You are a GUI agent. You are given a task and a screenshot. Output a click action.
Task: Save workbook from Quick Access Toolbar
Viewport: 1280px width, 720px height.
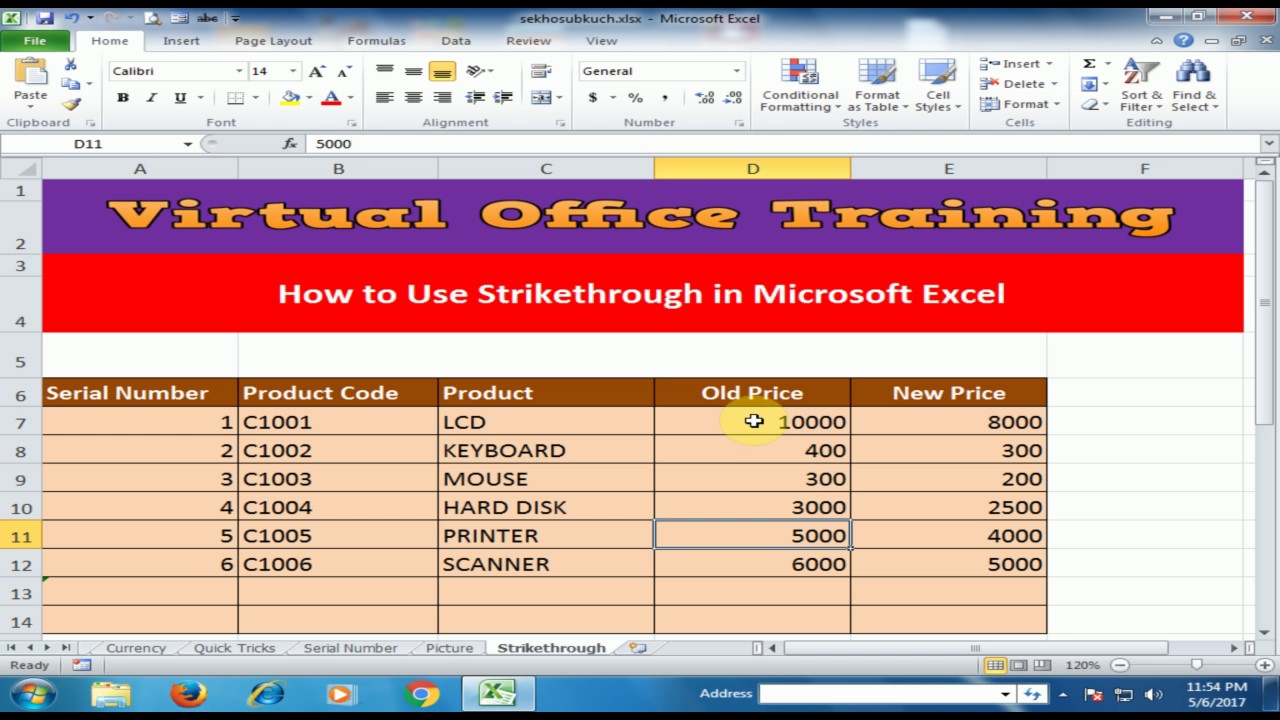(44, 18)
